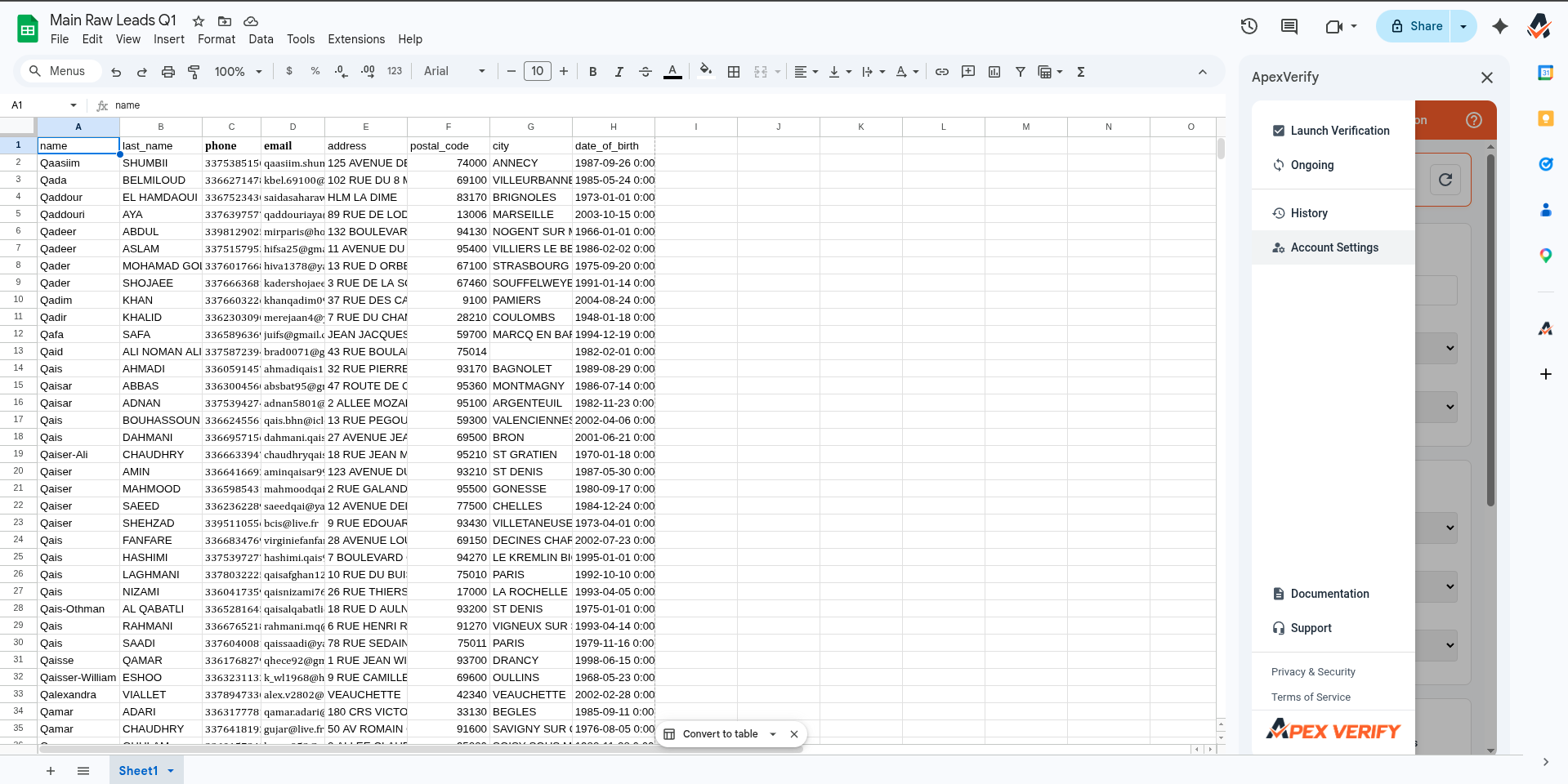Undo the last action

(x=115, y=72)
